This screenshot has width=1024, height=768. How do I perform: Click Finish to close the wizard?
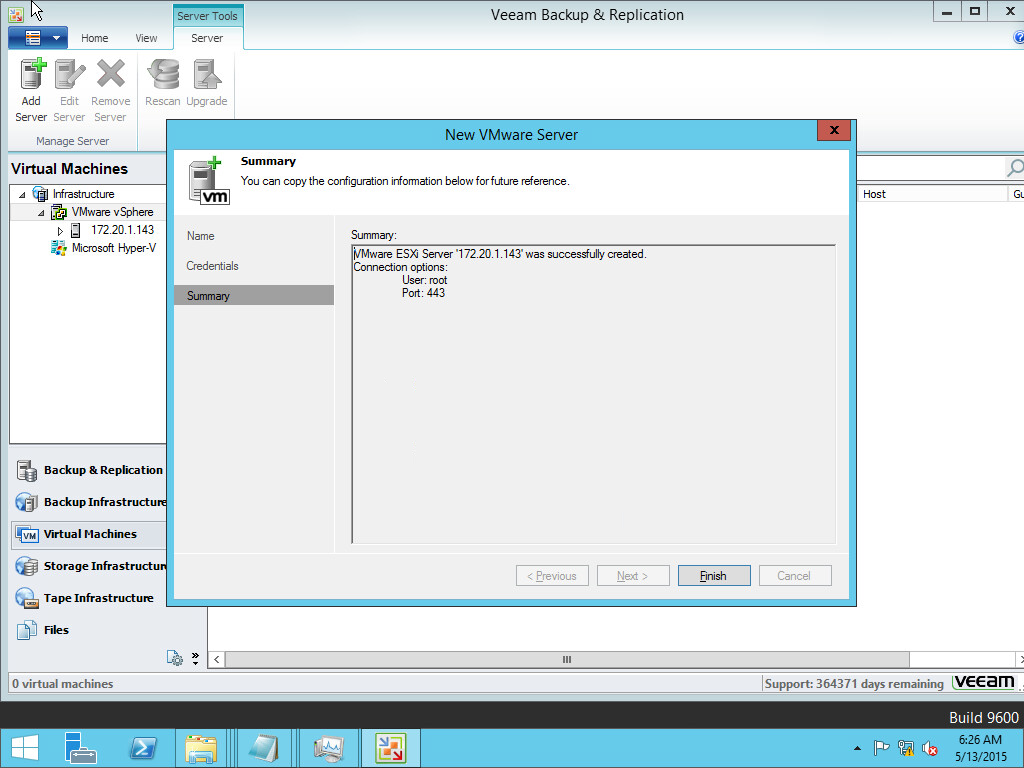714,575
